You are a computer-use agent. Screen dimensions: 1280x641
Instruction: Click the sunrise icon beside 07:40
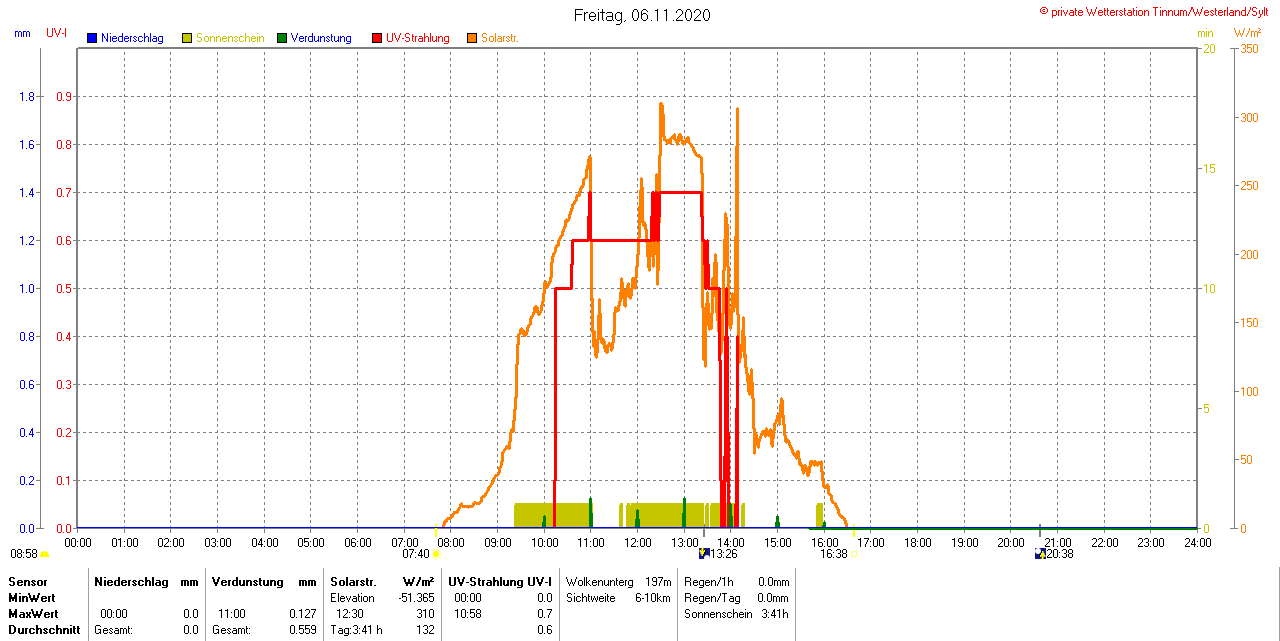click(x=436, y=554)
